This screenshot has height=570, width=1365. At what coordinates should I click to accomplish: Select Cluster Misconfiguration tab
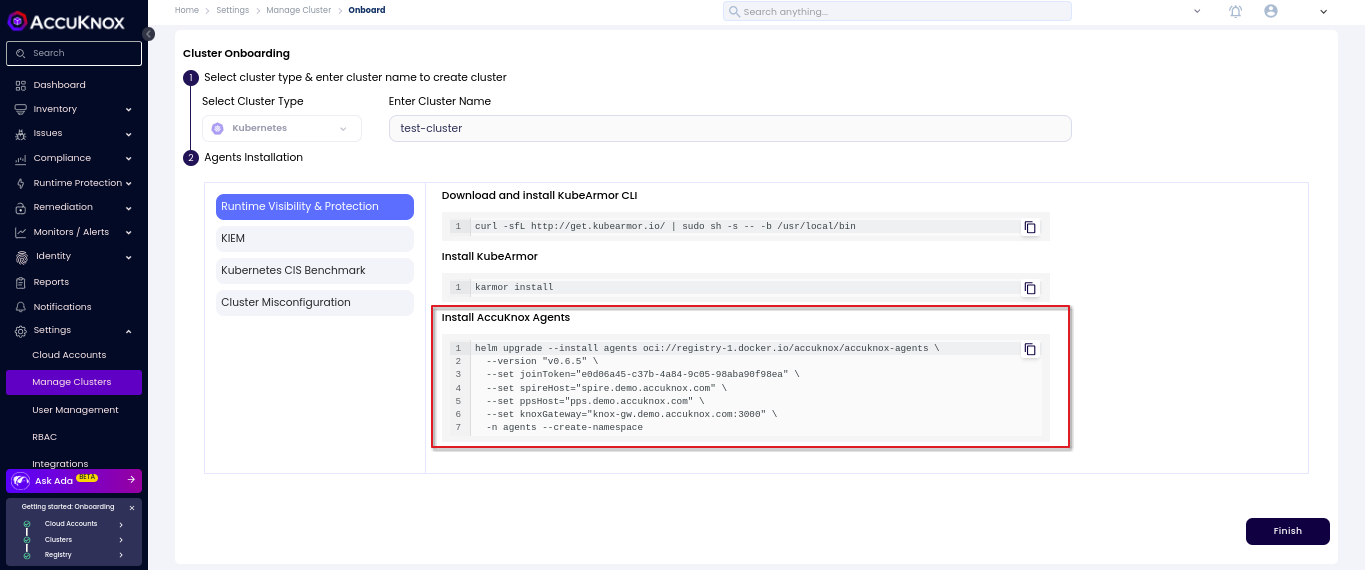coord(315,303)
